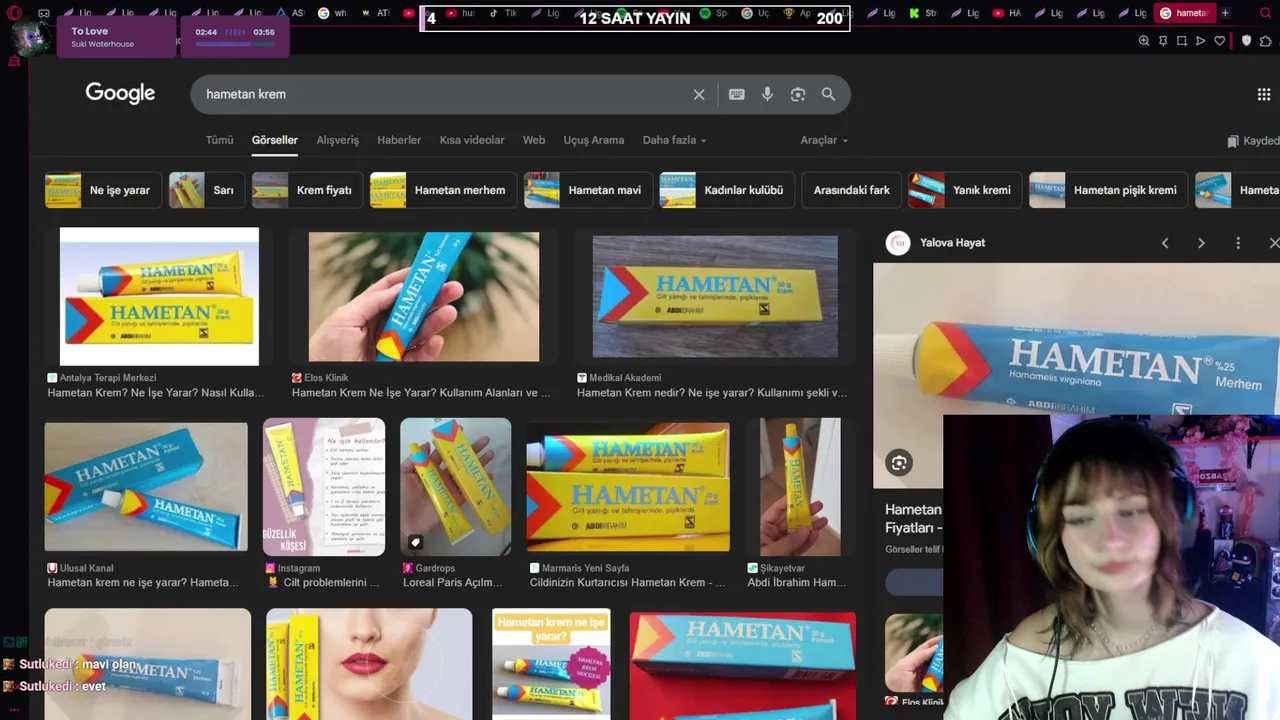Viewport: 1280px width, 720px height.
Task: Filter by Ne işe yarar chip
Action: (103, 190)
